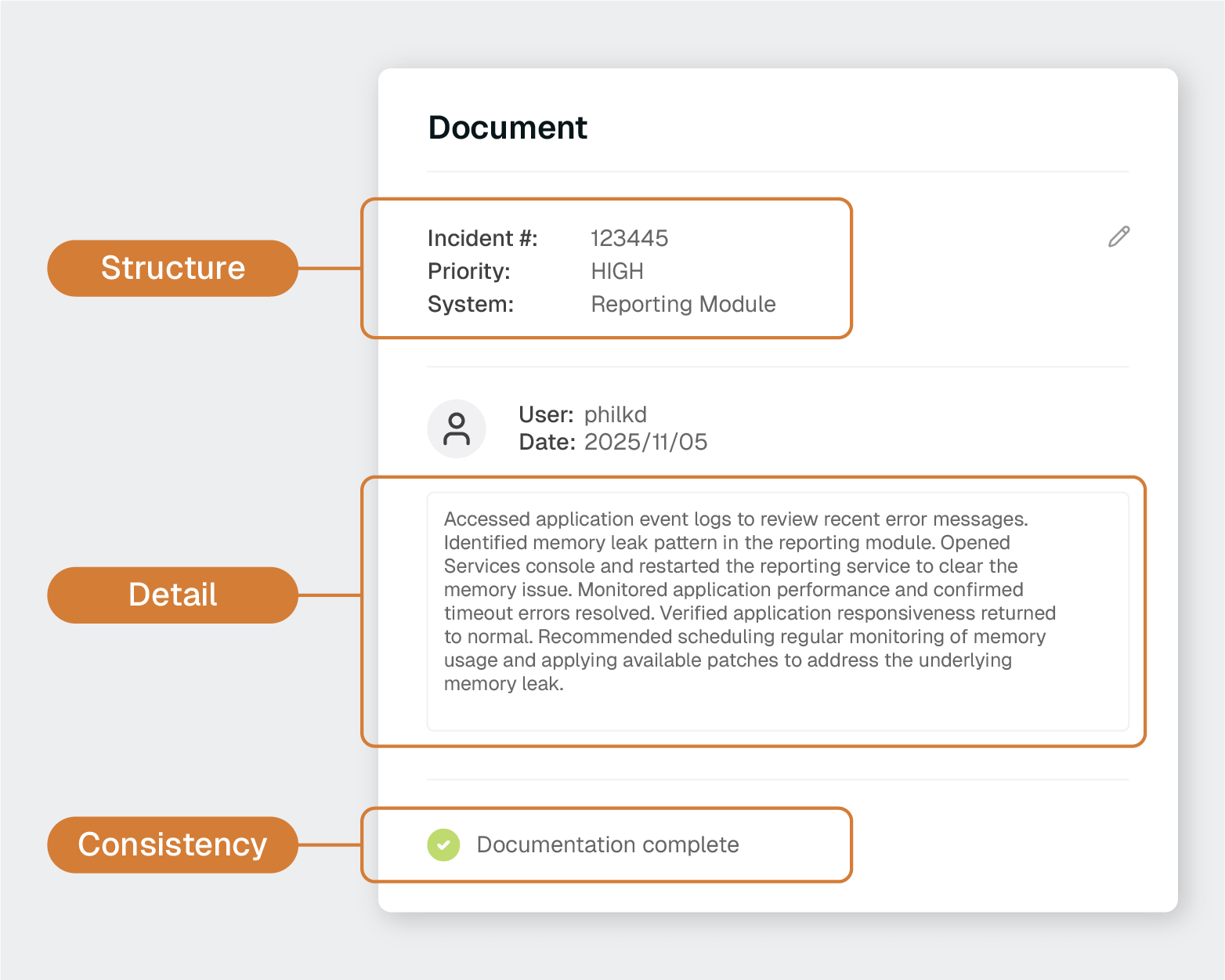Image resolution: width=1225 pixels, height=980 pixels.
Task: Select the Consistency label badge
Action: click(172, 845)
